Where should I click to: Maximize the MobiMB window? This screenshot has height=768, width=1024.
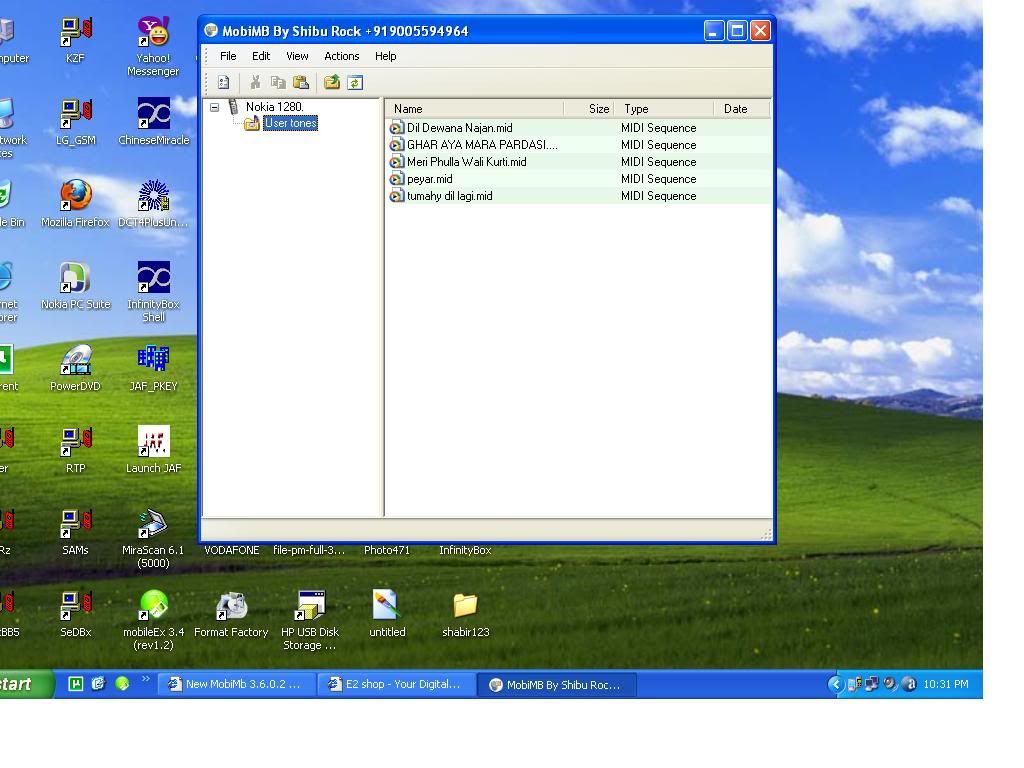point(737,31)
